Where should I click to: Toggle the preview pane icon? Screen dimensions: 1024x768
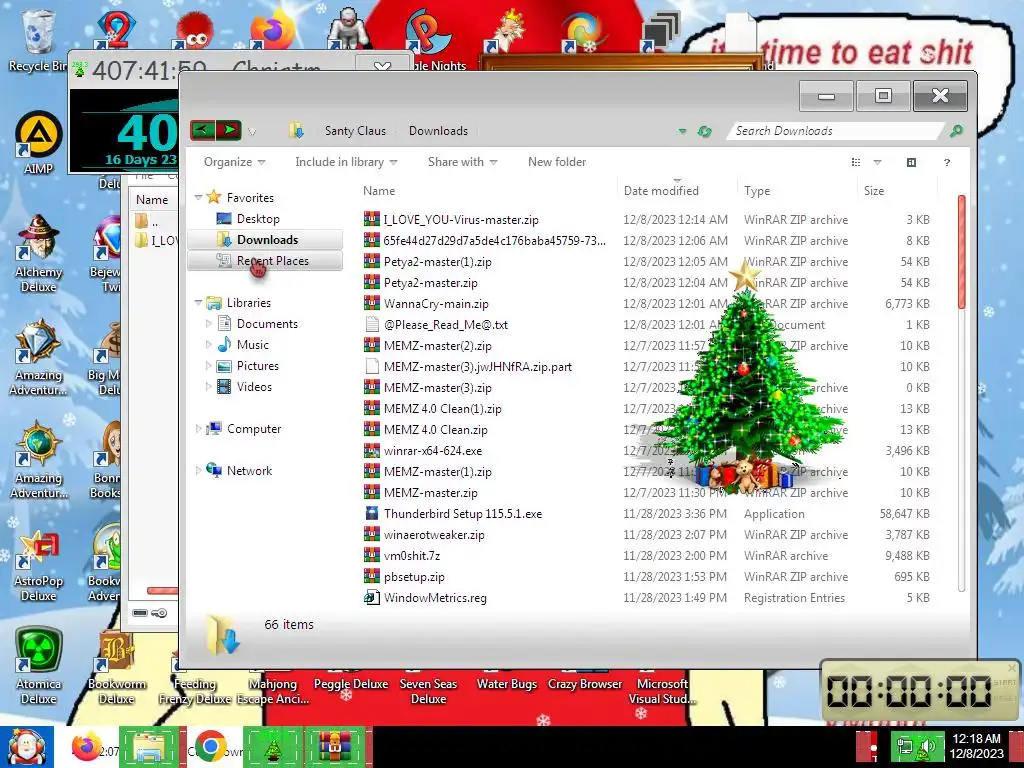(911, 162)
